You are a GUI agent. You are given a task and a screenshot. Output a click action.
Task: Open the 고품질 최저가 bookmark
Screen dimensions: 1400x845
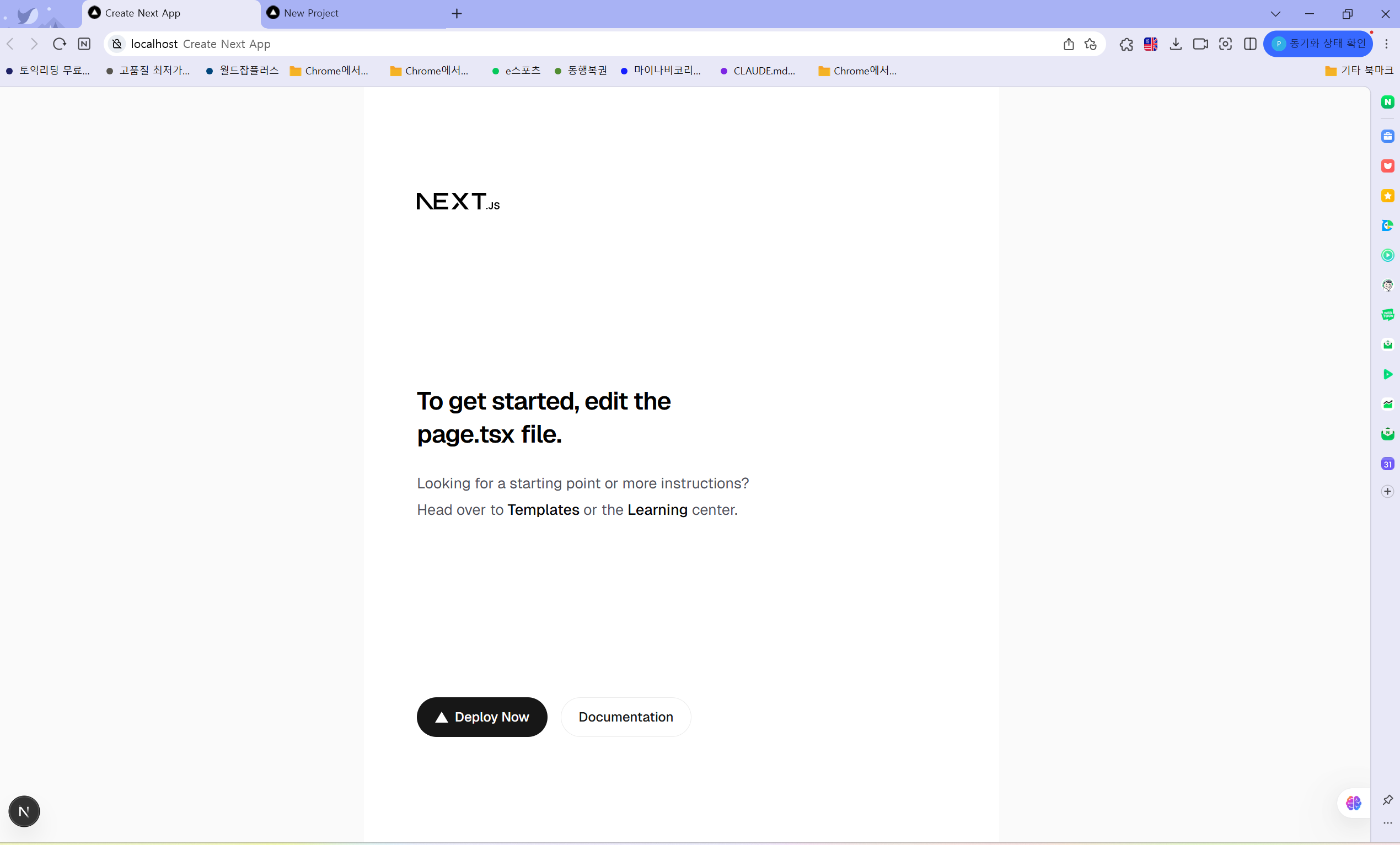tap(148, 71)
